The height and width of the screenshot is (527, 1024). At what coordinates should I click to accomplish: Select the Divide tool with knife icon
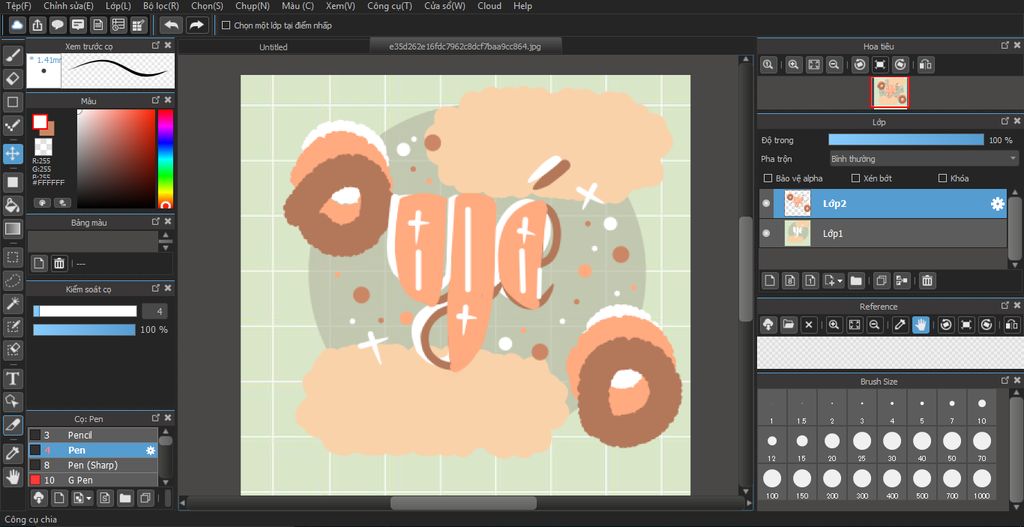[x=13, y=424]
